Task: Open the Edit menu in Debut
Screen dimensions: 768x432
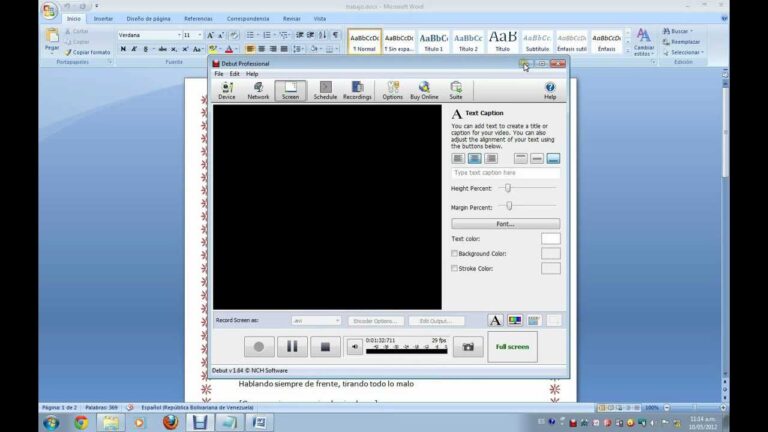Action: [x=234, y=74]
